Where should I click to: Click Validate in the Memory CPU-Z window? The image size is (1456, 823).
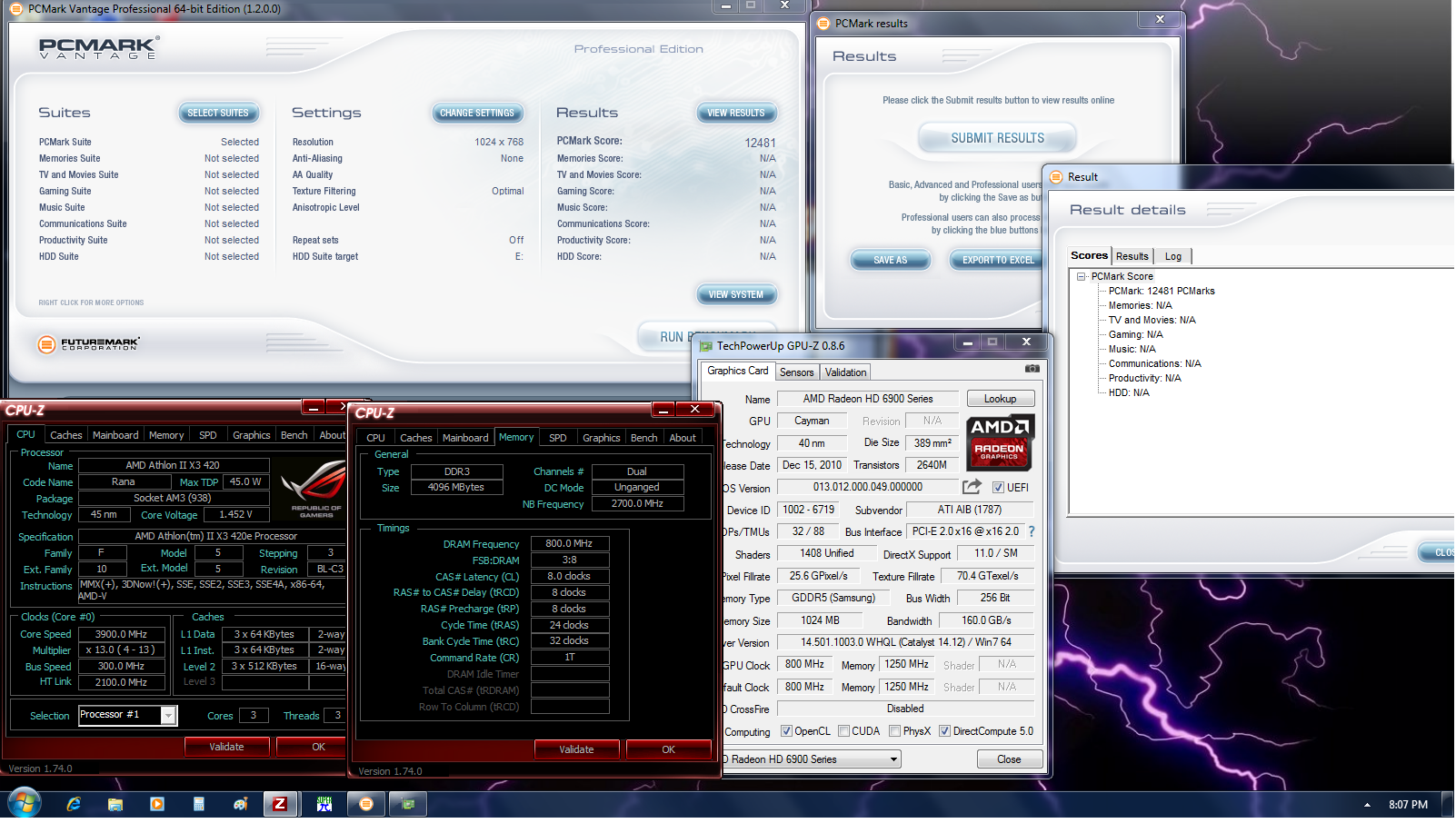tap(576, 749)
